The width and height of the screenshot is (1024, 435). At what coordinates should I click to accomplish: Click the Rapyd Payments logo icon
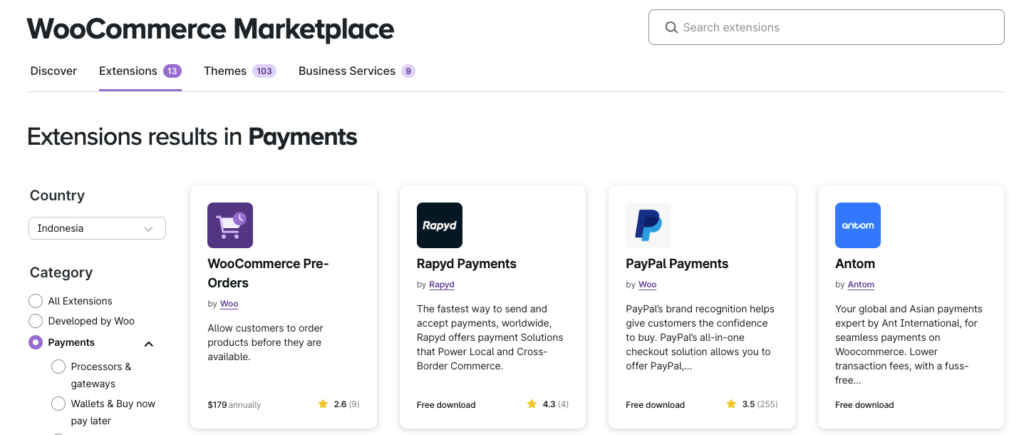439,225
